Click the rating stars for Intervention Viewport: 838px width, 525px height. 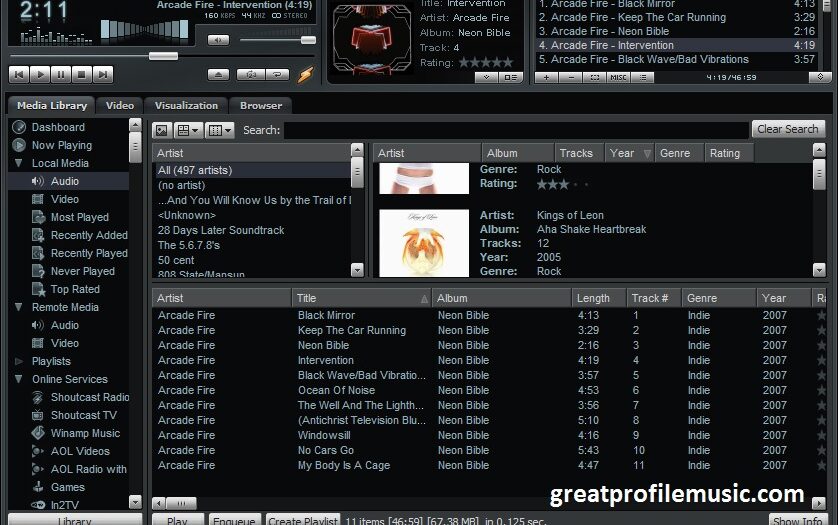click(486, 63)
